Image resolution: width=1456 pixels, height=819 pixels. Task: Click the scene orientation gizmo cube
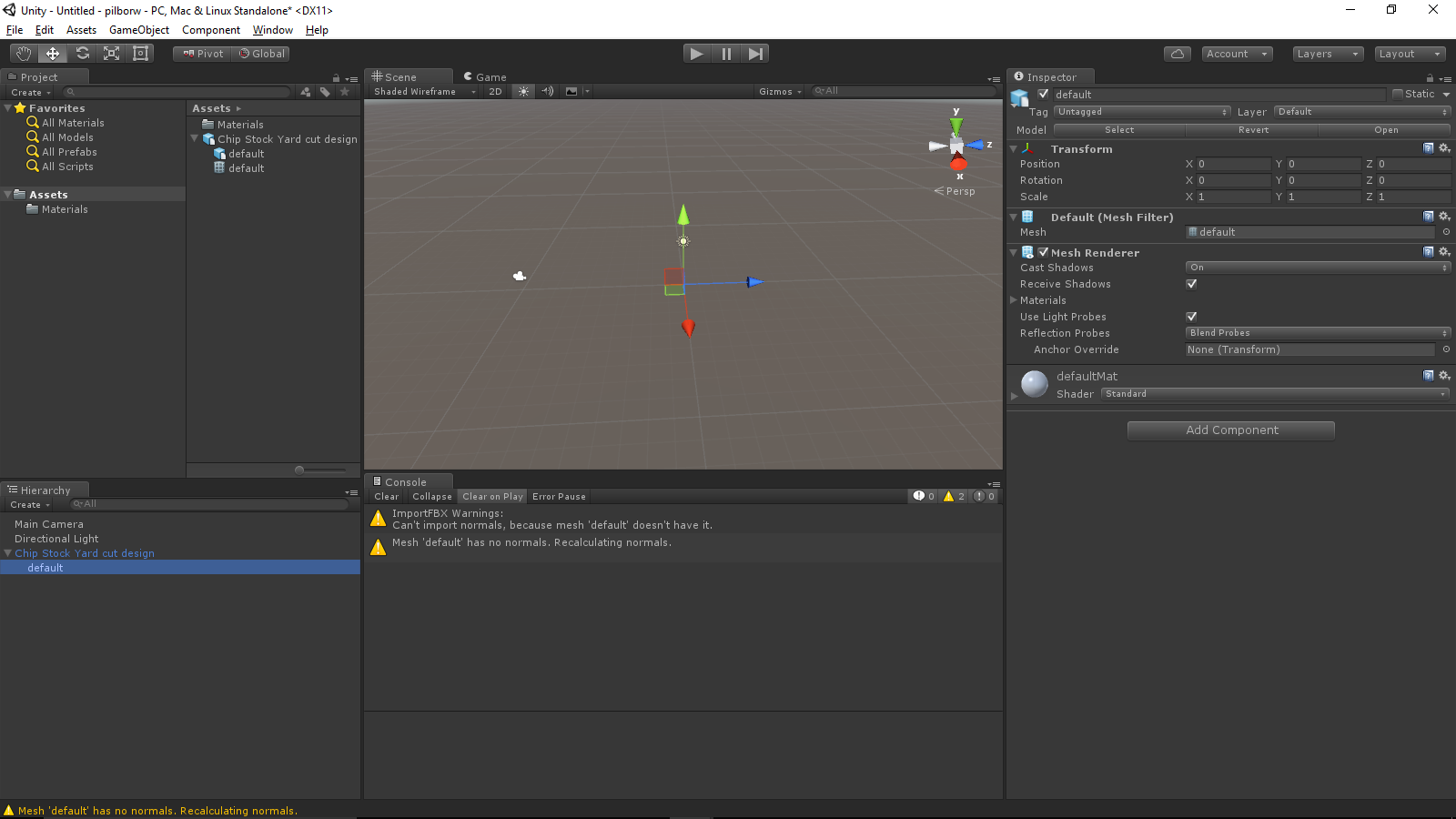coord(956,146)
